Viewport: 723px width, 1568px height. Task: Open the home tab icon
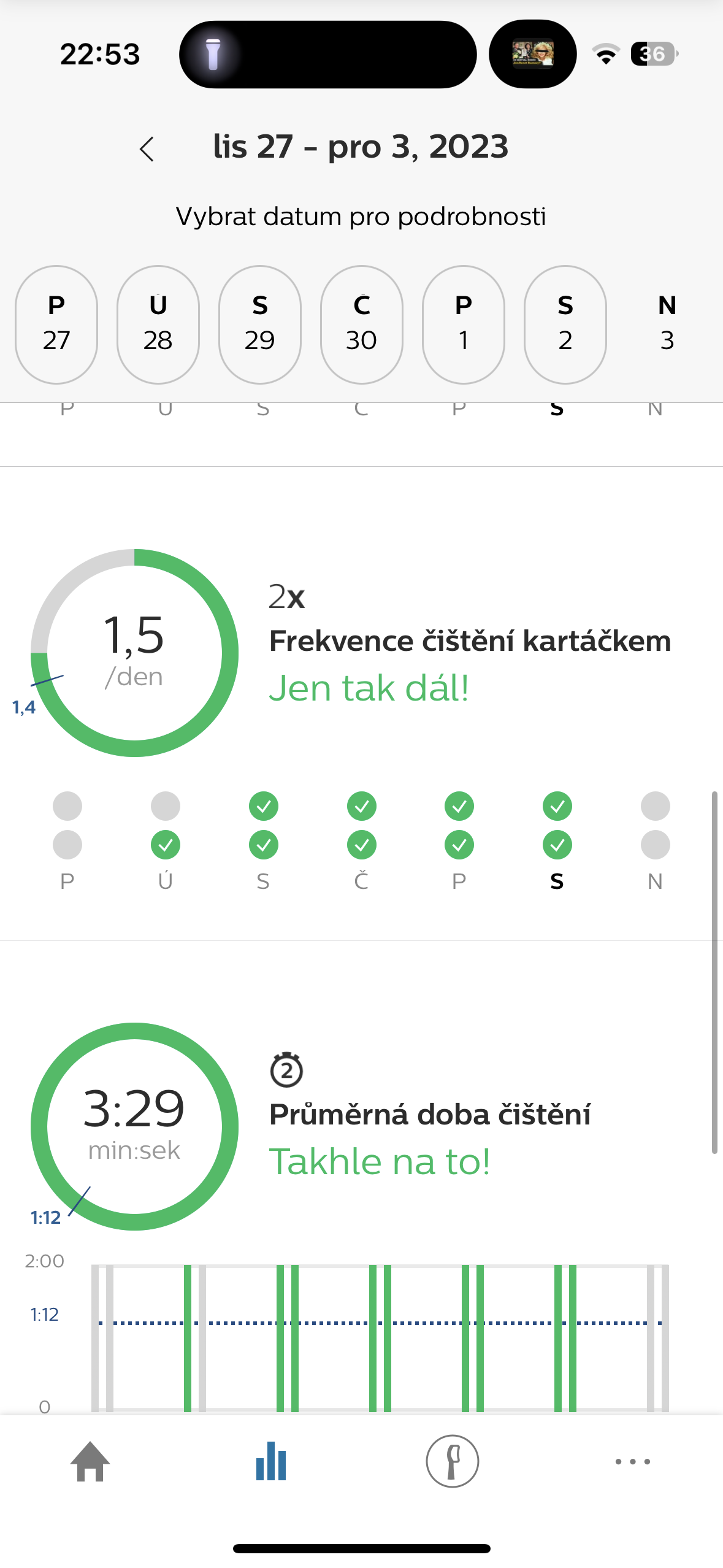[x=90, y=1461]
